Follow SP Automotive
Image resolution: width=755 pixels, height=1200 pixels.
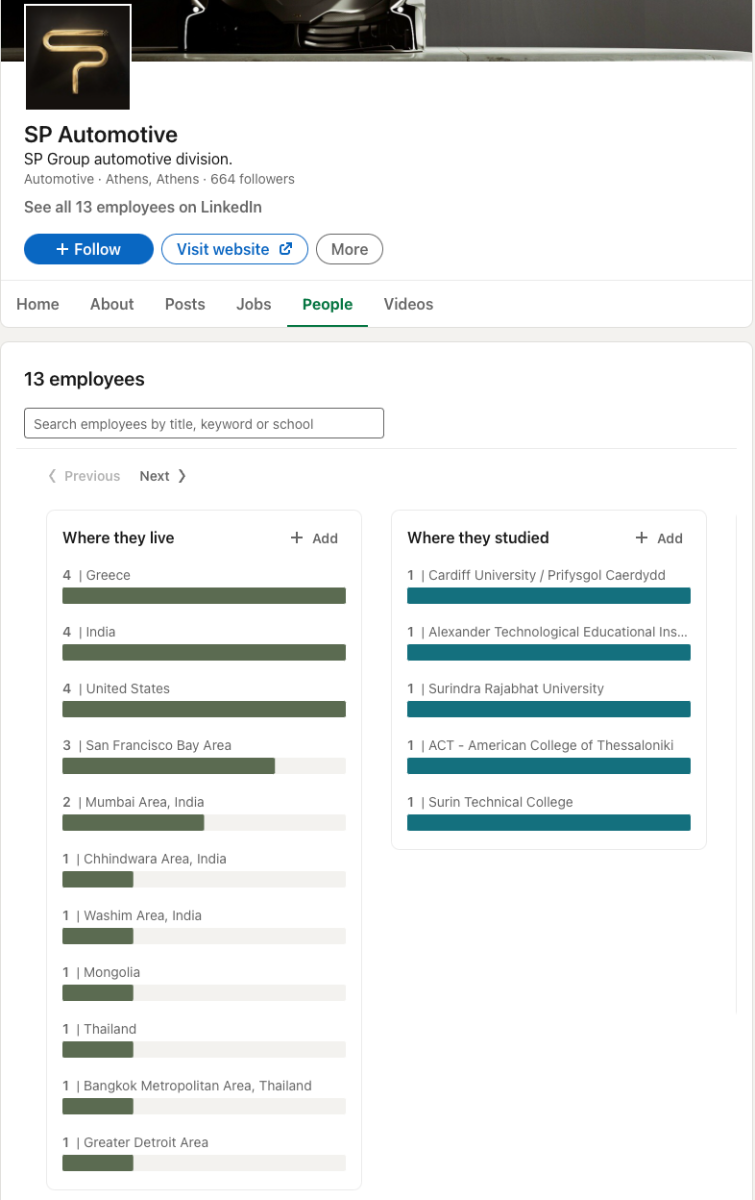coord(89,249)
